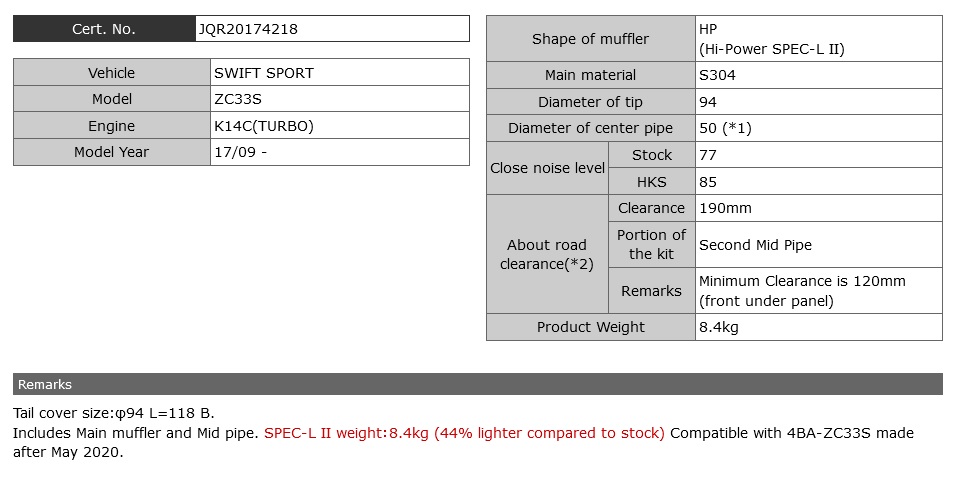955x483 pixels.
Task: Select the Stock noise level value 77
Action: click(819, 155)
